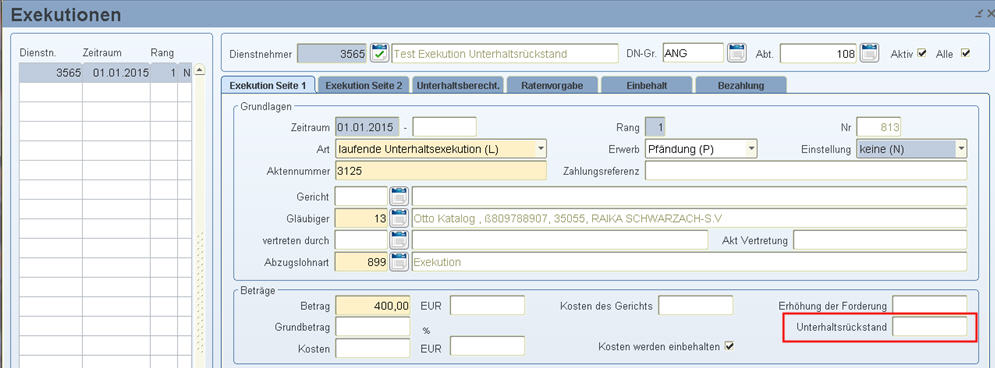The image size is (995, 368).
Task: Click the Zeitraum start field 01.01.2015
Action: point(367,127)
